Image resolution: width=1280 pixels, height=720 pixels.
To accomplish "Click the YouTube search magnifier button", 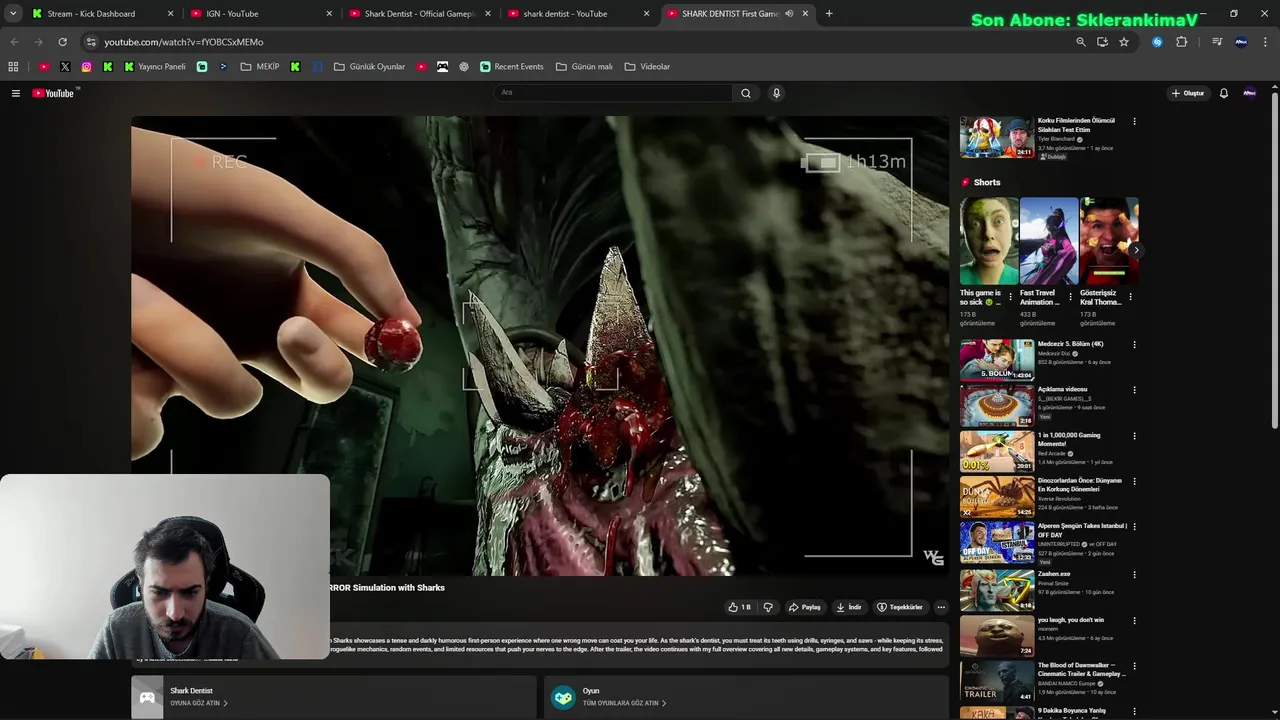I will pyautogui.click(x=745, y=93).
